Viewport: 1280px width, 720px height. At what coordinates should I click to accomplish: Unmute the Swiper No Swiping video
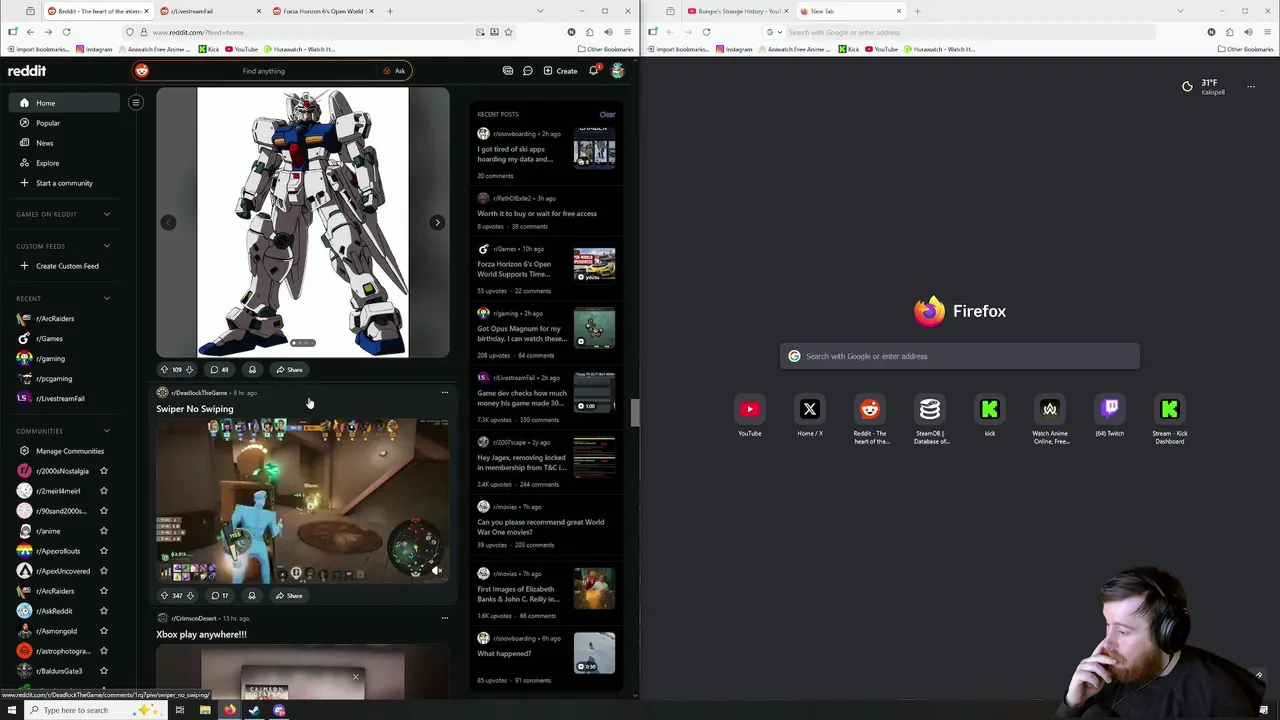coord(437,571)
